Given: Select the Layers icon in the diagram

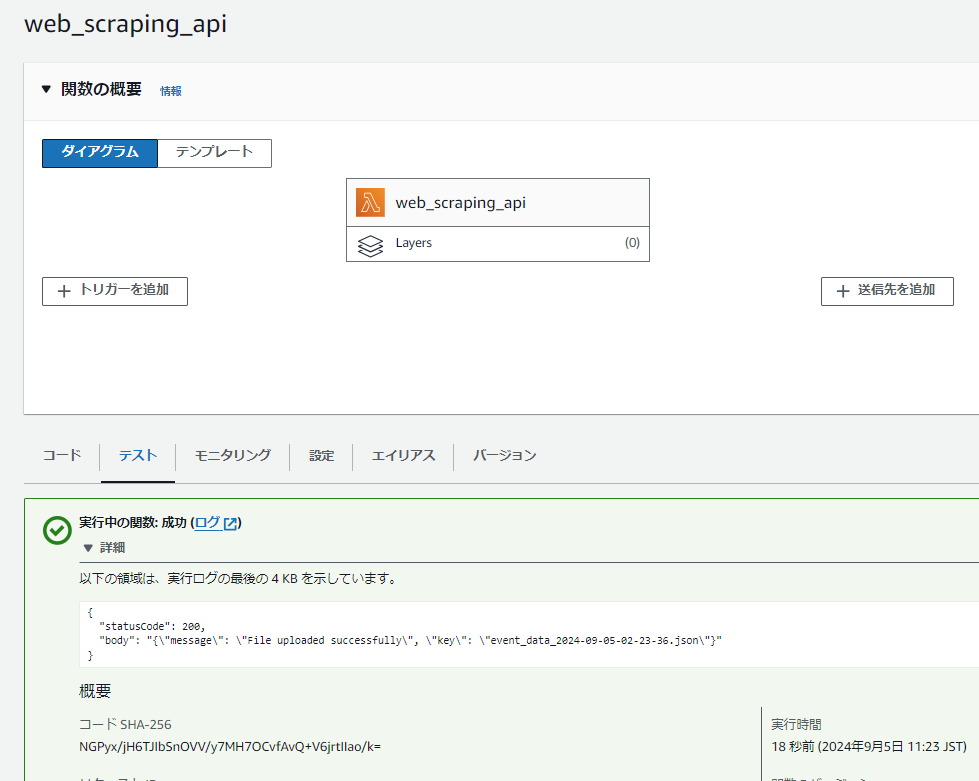Looking at the screenshot, I should tap(370, 243).
